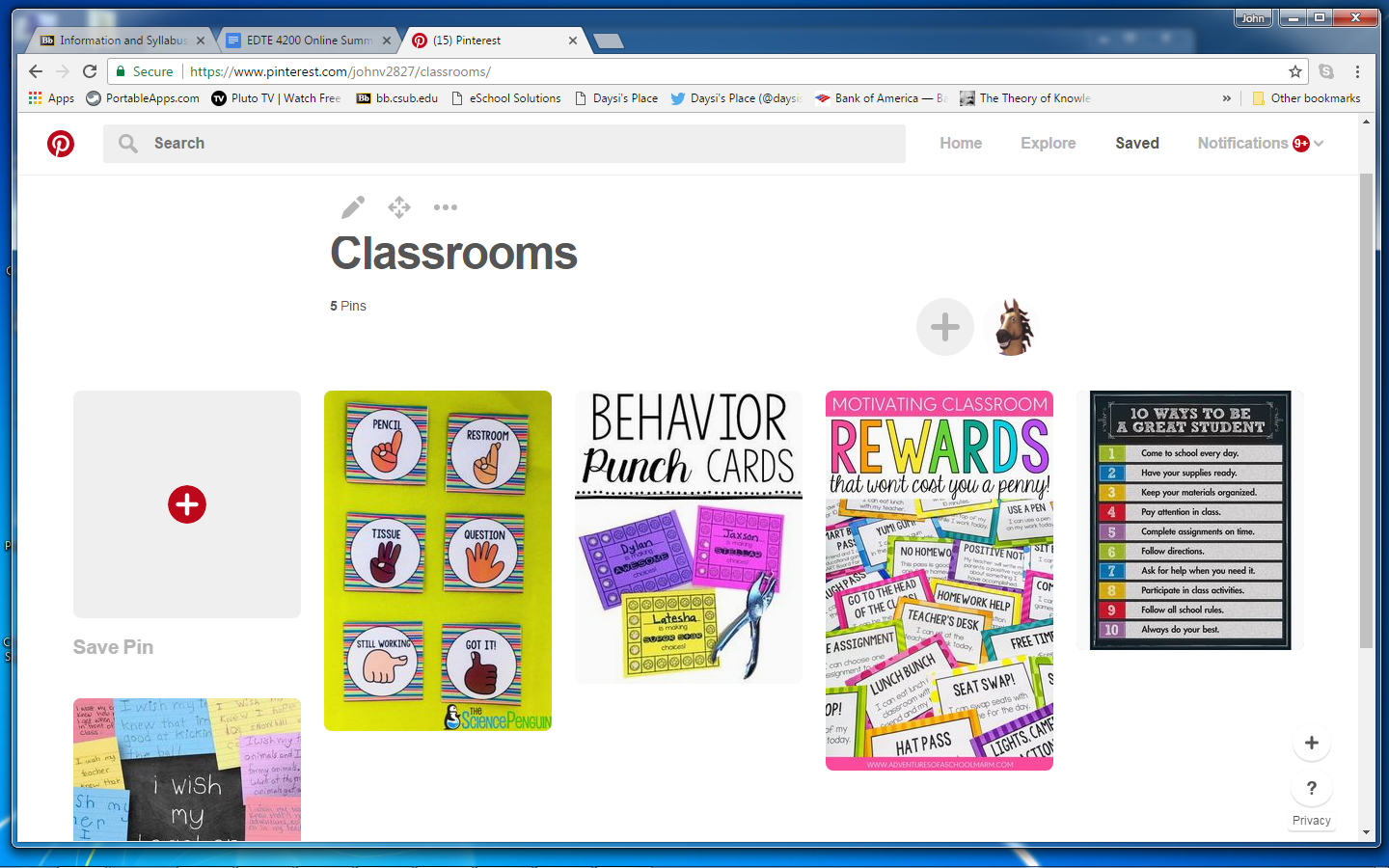Bookmark this page with the star icon

[1295, 71]
